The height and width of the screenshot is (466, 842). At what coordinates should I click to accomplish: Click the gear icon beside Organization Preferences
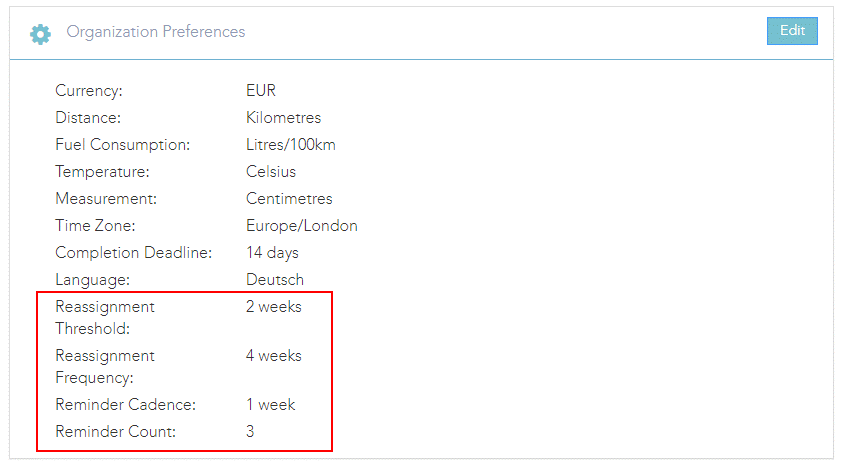point(40,33)
